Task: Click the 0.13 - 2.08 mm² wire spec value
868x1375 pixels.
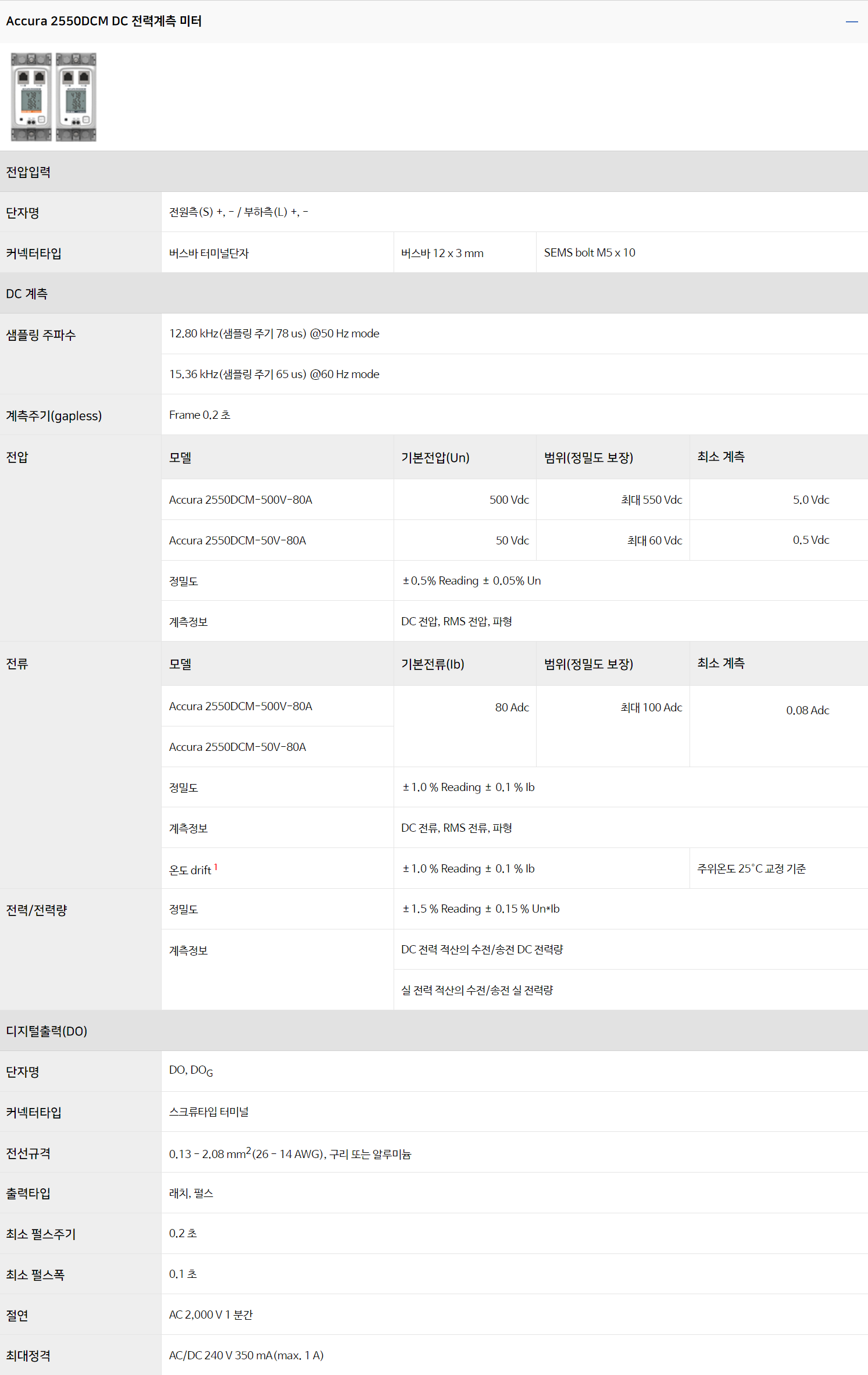Action: pyautogui.click(x=290, y=1153)
